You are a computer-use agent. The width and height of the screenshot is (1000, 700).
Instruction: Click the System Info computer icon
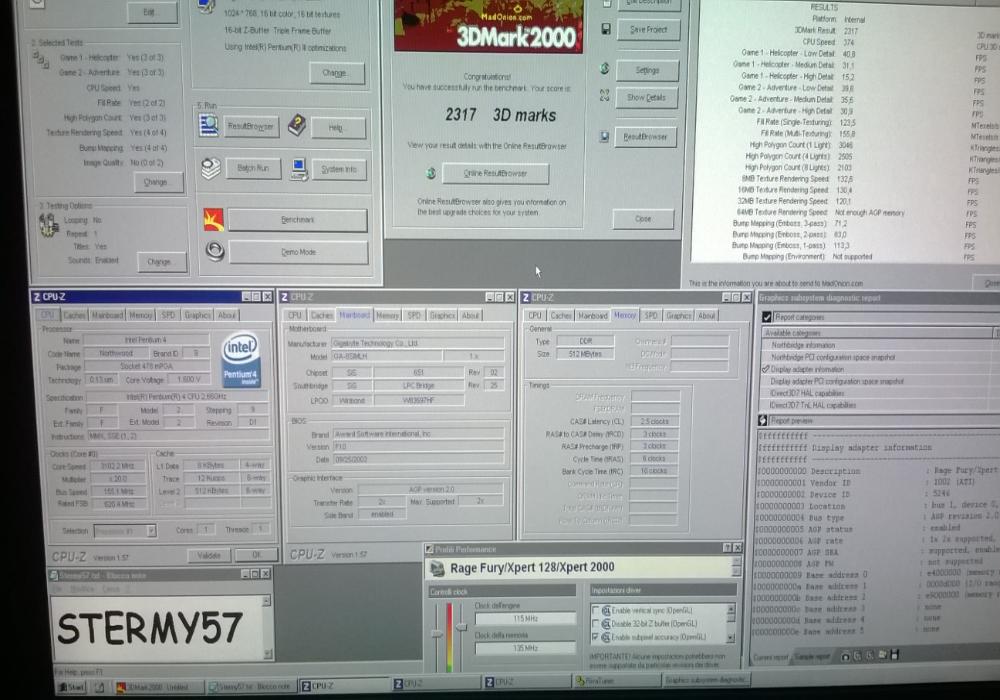tap(298, 169)
